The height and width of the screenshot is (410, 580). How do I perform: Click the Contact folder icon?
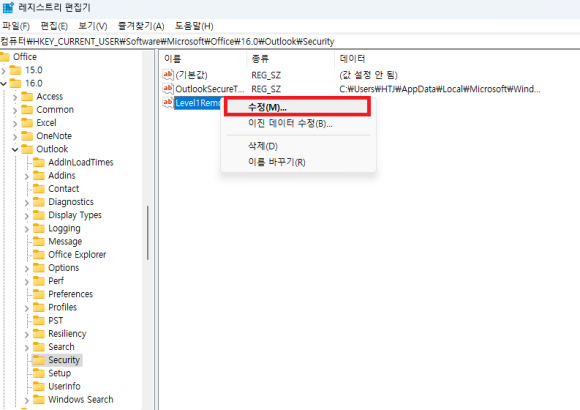38,189
